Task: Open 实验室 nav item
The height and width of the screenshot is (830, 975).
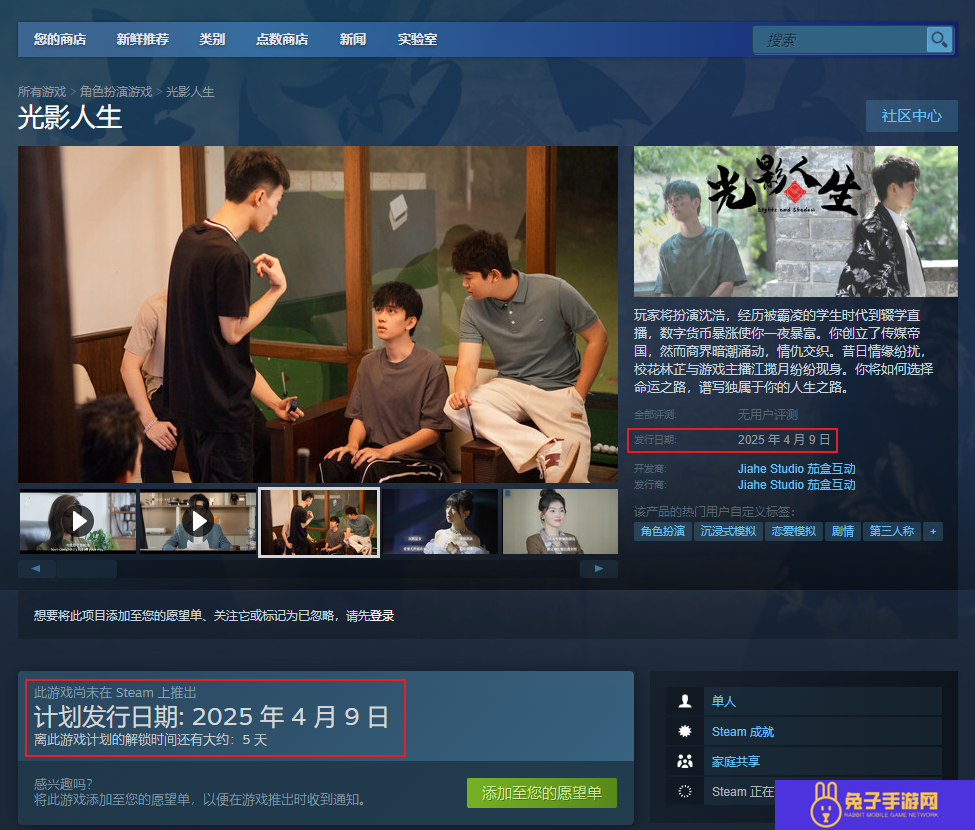Action: [x=417, y=39]
